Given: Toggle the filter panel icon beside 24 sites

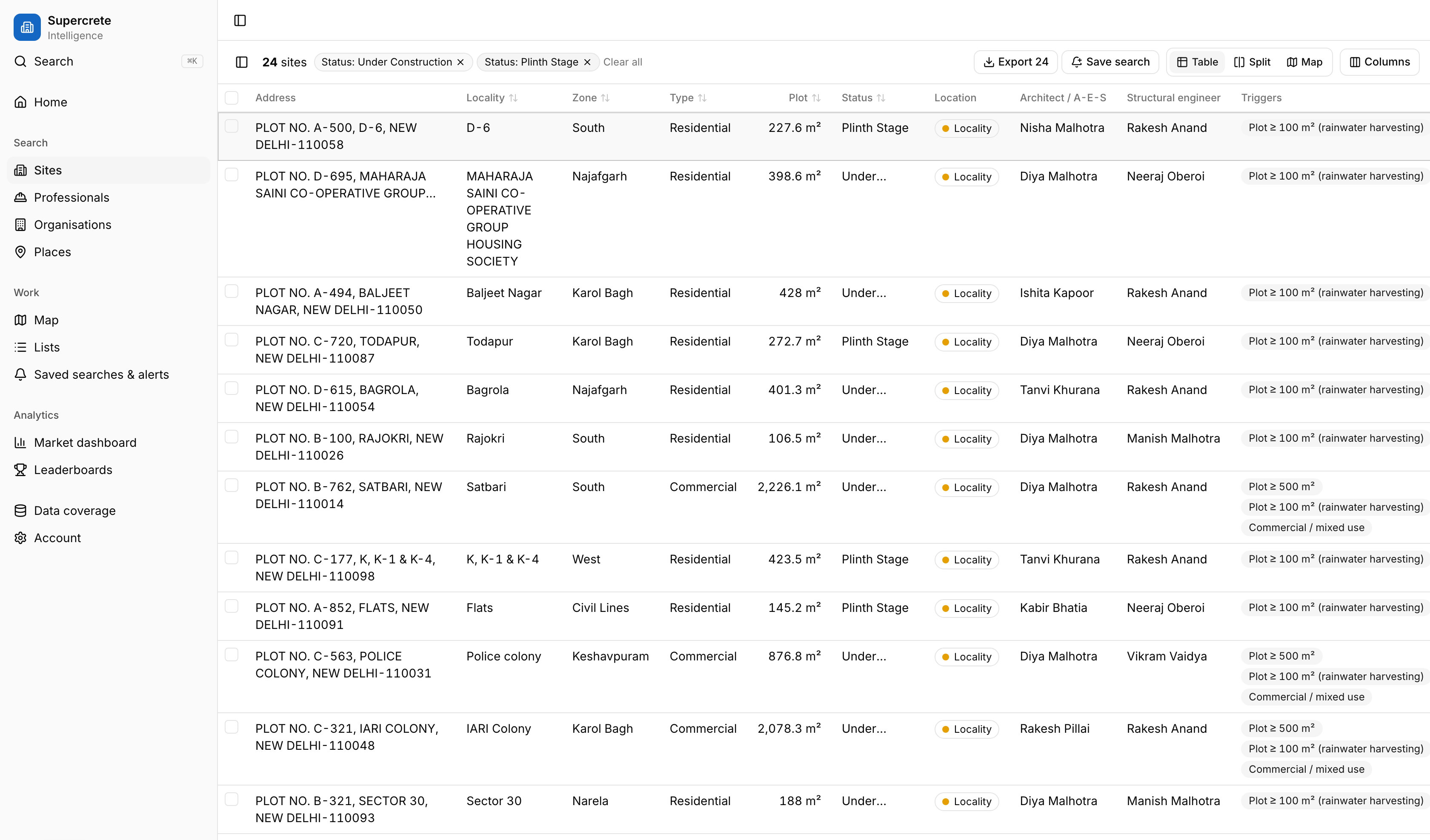Looking at the screenshot, I should 242,62.
